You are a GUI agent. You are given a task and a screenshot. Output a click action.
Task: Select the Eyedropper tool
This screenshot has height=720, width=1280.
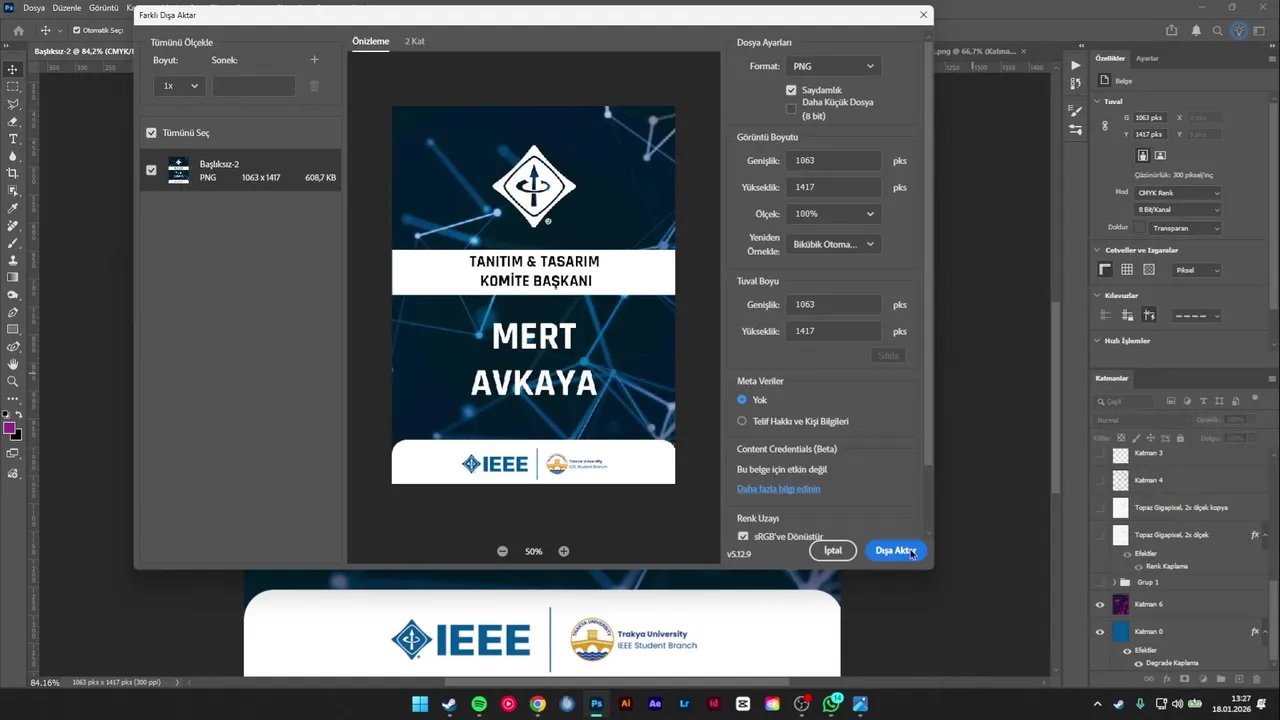click(13, 208)
